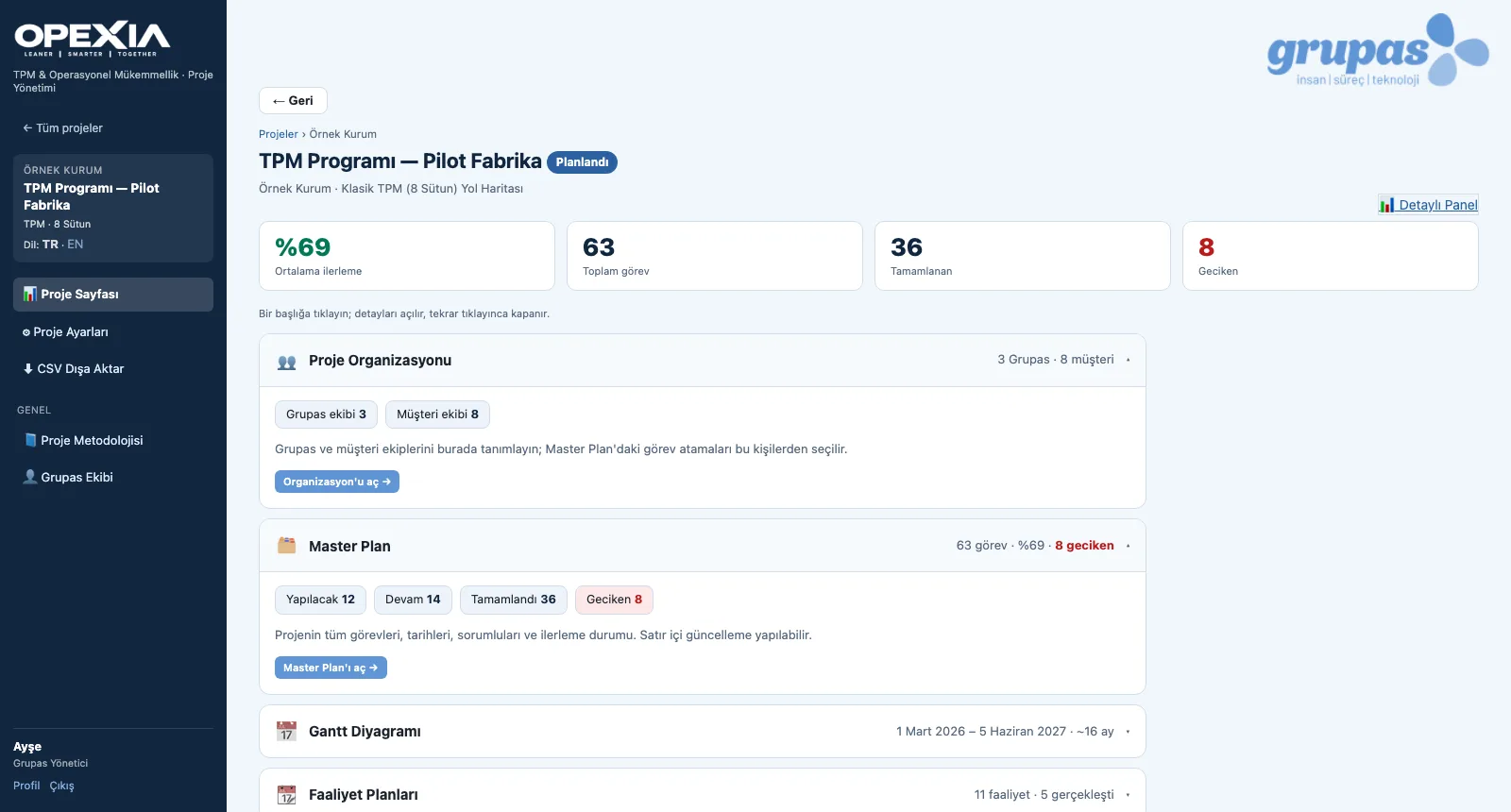Viewport: 1511px width, 812px height.
Task: Click the Proje Organizasyonu people icon
Action: point(287,362)
